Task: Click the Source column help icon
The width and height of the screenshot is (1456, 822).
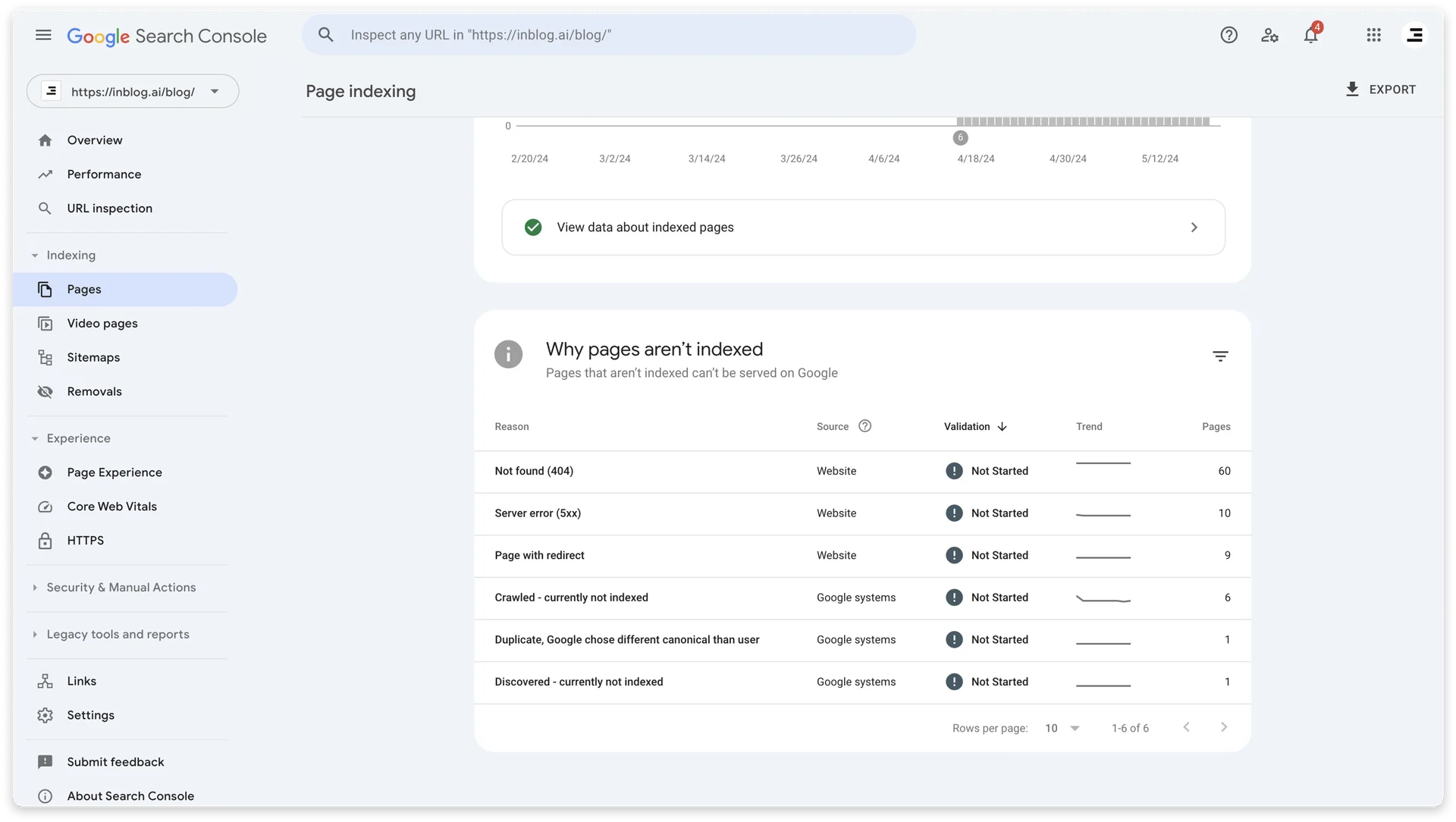Action: point(864,426)
